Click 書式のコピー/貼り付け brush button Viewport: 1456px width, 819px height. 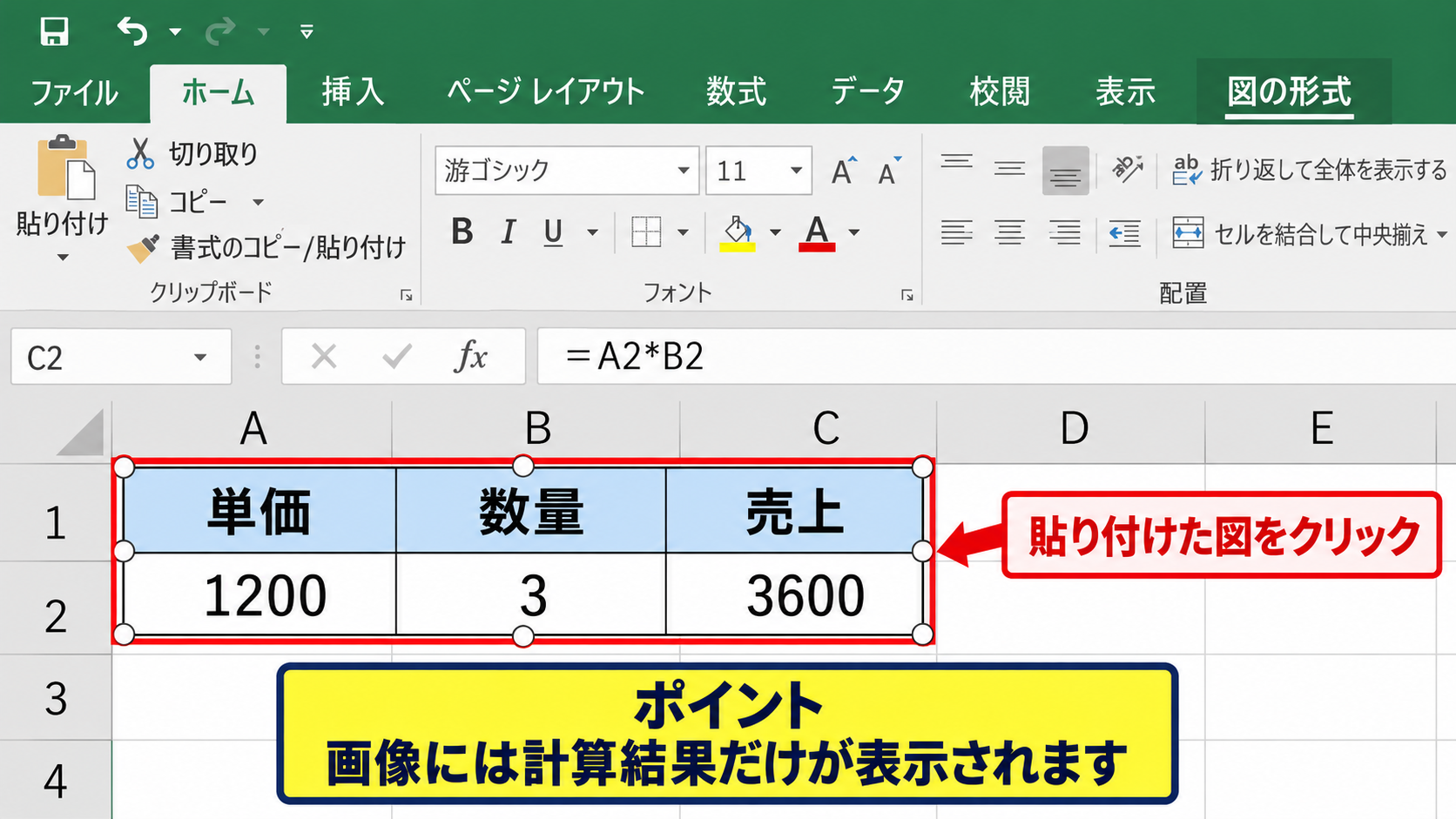[266, 249]
